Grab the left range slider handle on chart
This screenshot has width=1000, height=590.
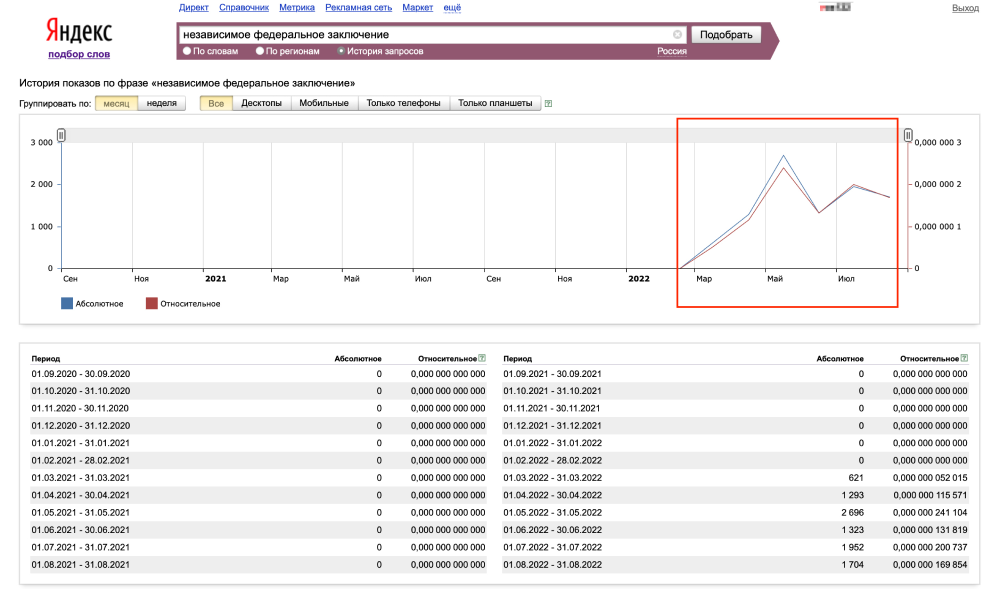(61, 135)
